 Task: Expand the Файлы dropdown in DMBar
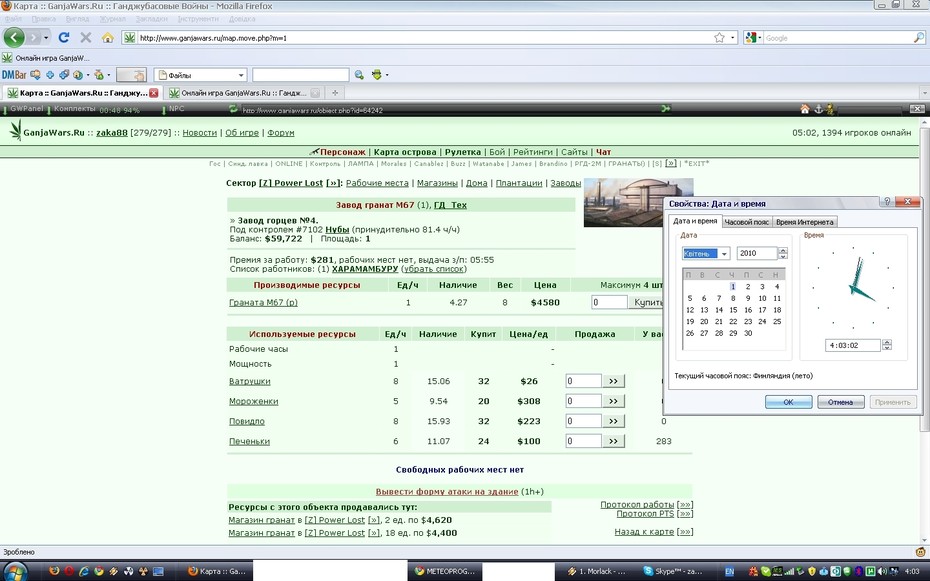point(241,75)
